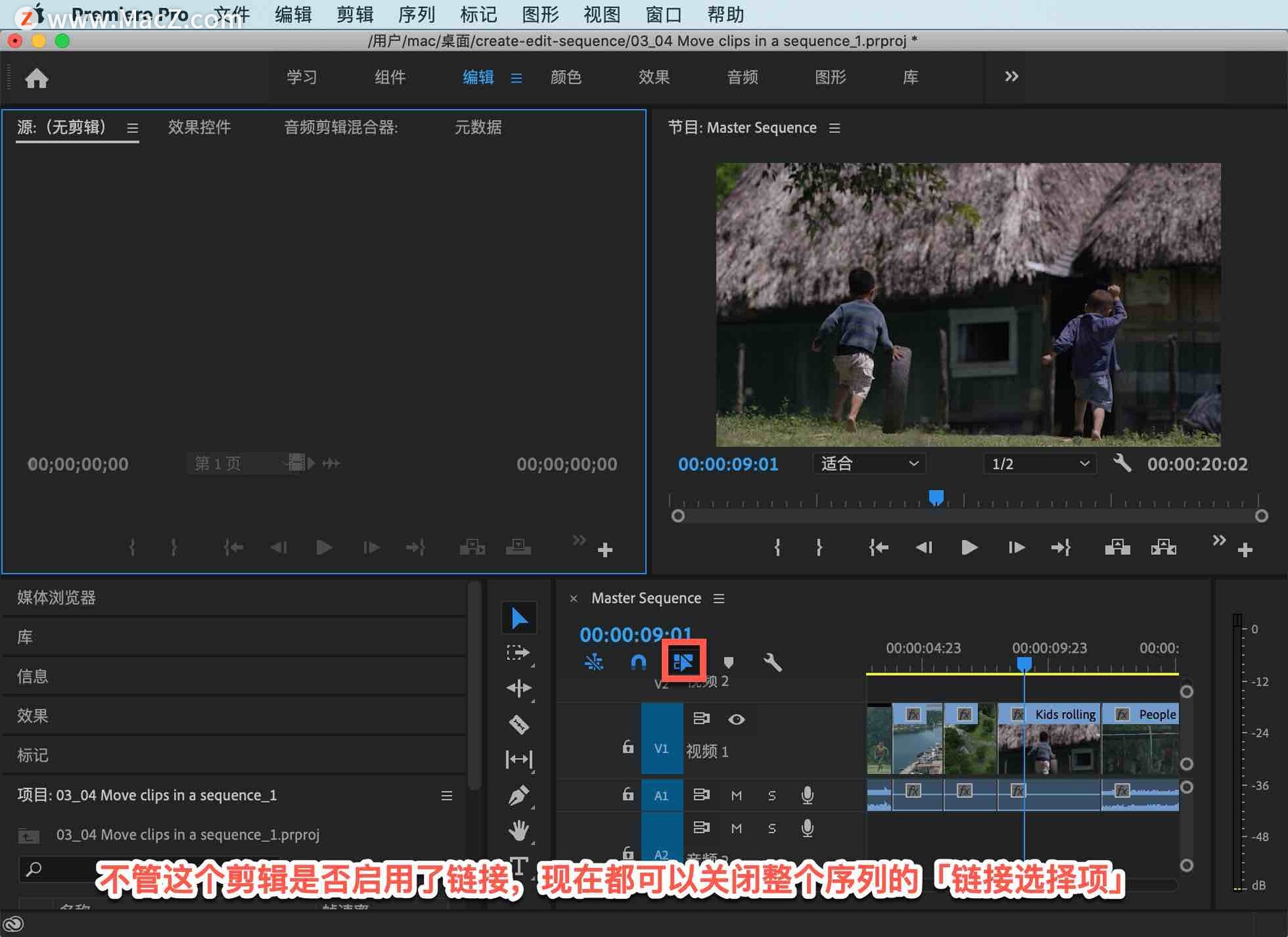Toggle V1 track output eye
The height and width of the screenshot is (937, 1288).
tap(736, 719)
